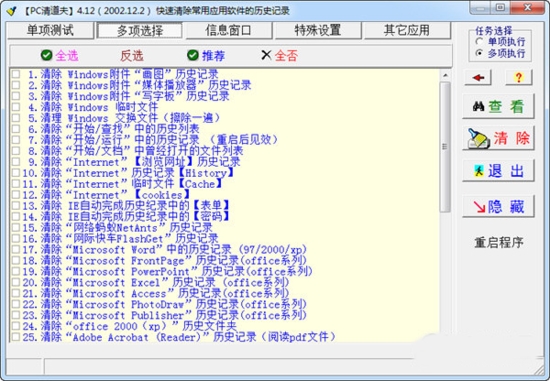Screen dimensions: 550x381
Task: Switch to the 多项选择 tab
Action: click(140, 31)
